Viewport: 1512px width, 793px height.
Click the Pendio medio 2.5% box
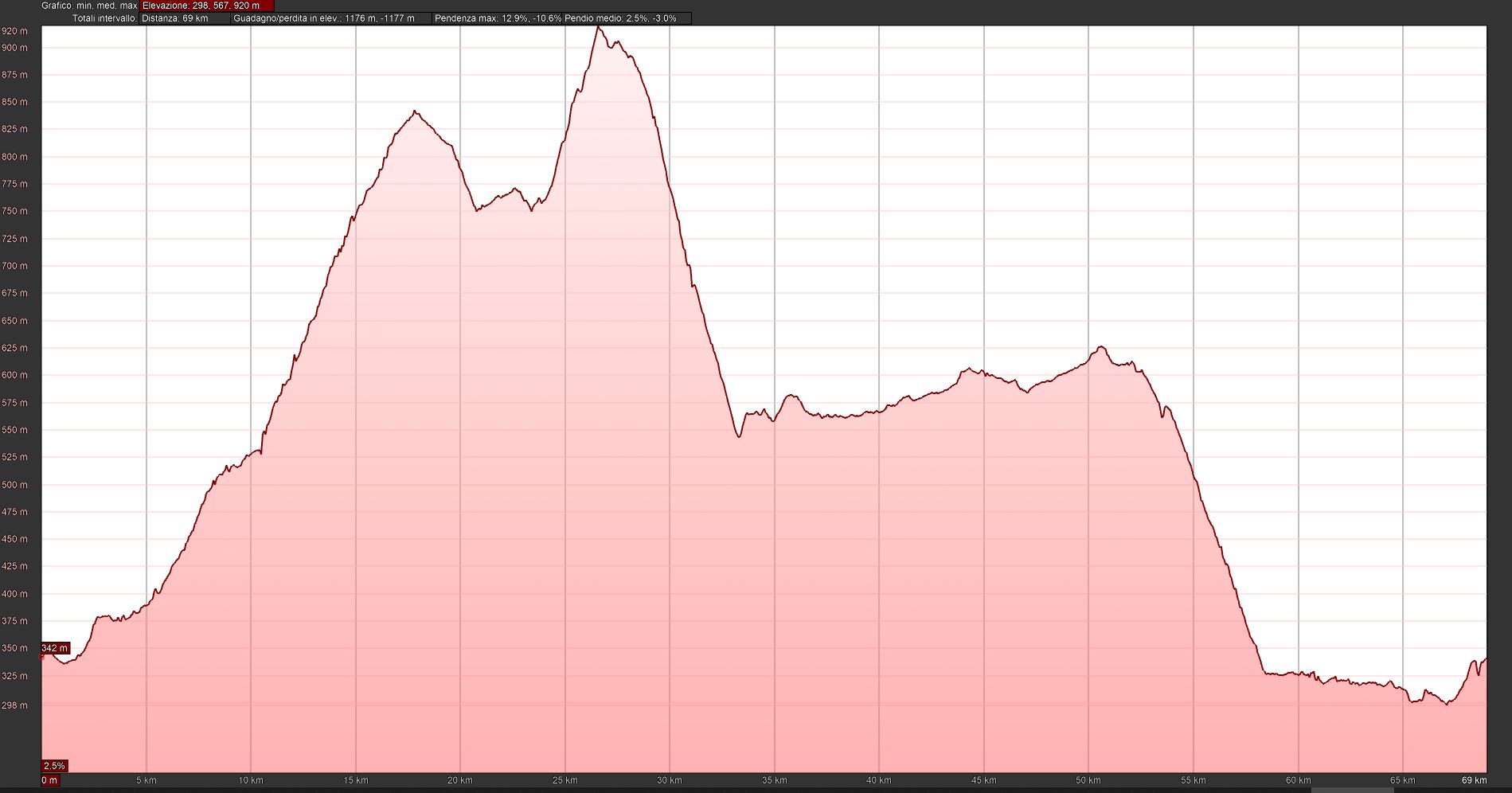[x=626, y=18]
